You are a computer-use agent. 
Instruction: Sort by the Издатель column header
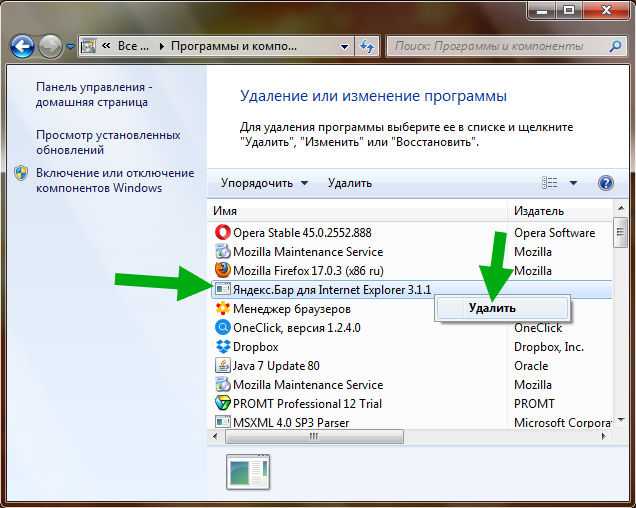point(560,211)
